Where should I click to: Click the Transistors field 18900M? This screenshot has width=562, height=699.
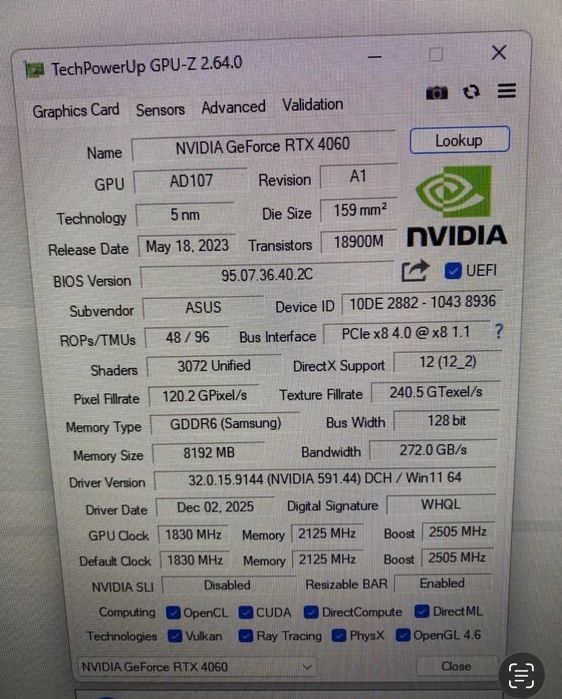(359, 242)
